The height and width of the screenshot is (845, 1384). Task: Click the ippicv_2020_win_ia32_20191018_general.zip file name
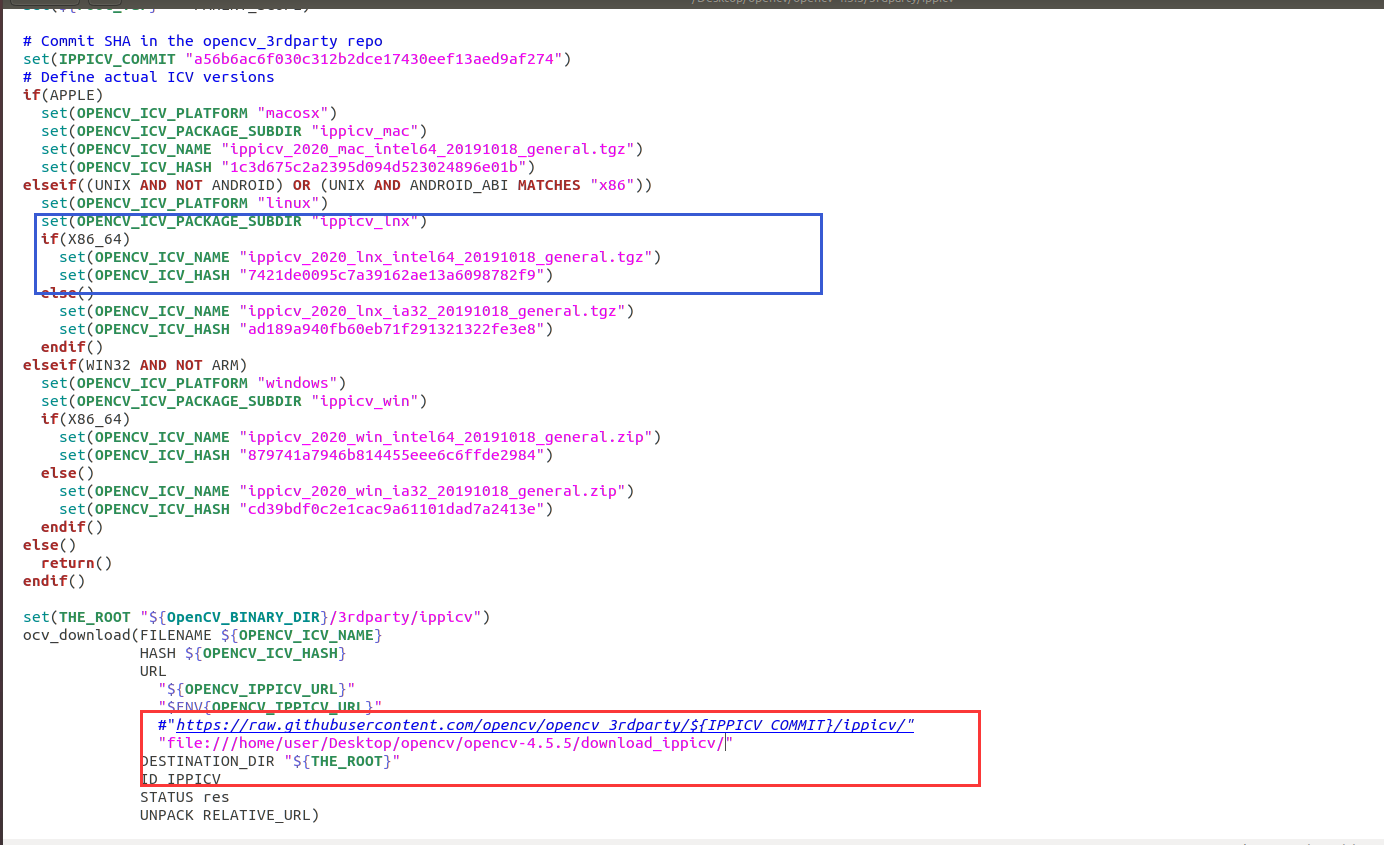pos(432,491)
